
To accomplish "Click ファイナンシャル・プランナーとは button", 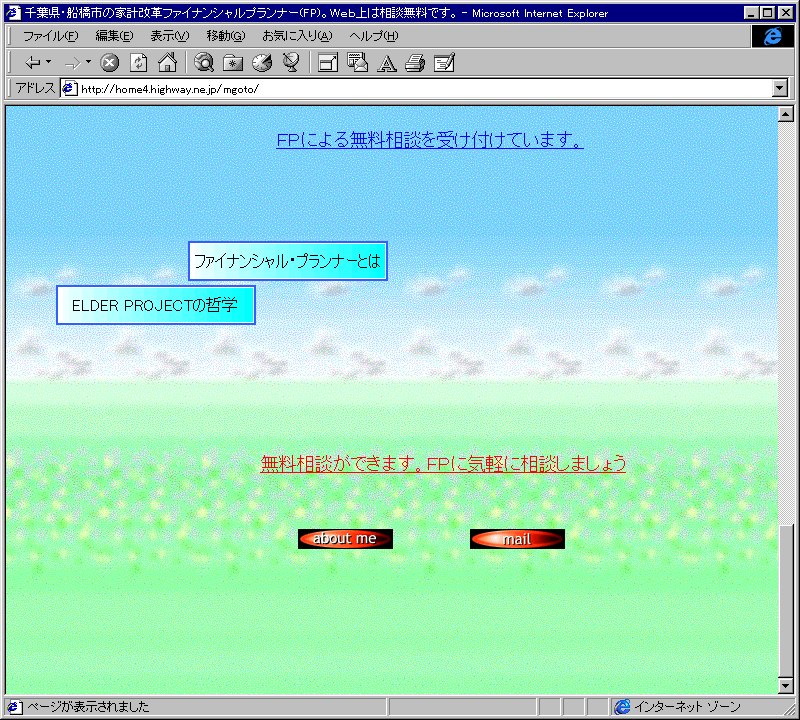I will 288,261.
